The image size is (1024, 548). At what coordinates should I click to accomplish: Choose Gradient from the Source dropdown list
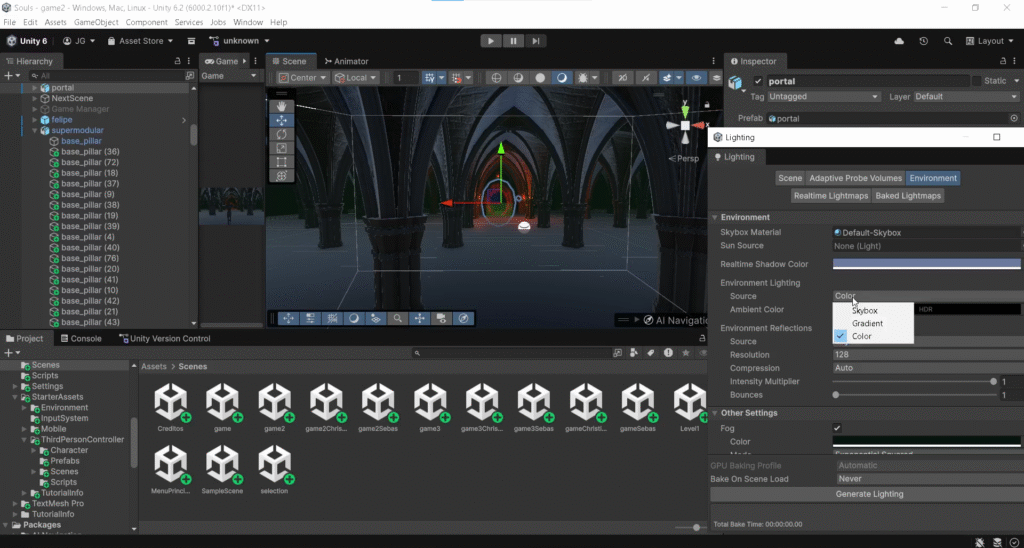point(867,324)
